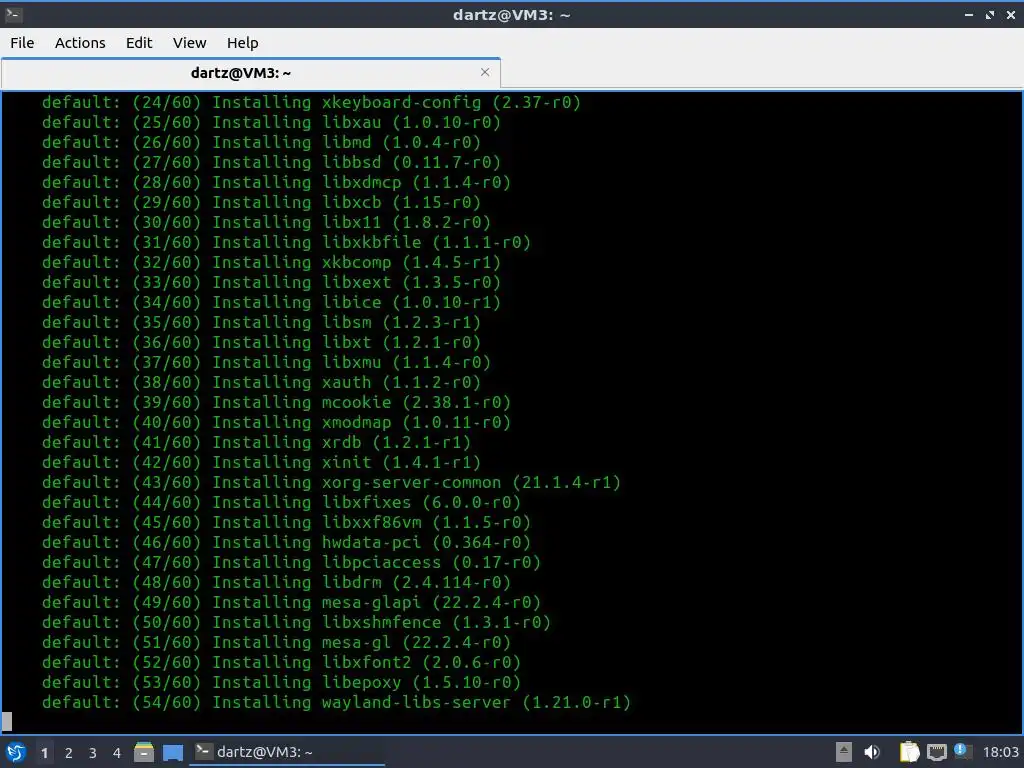
Task: Click the blue show desktop icon
Action: click(173, 753)
